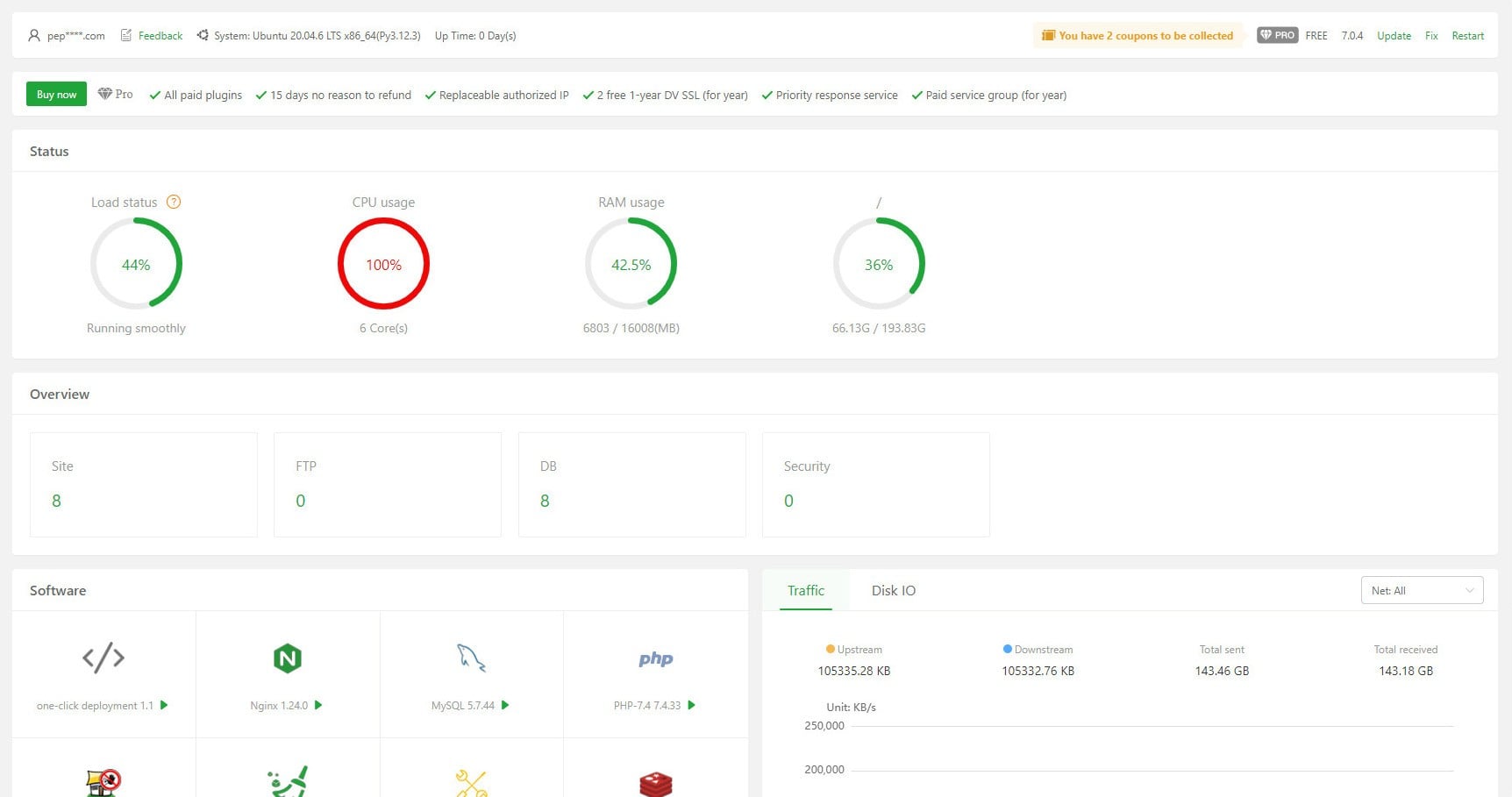Image resolution: width=1512 pixels, height=797 pixels.
Task: Click the arrow next to Nginx 1.24.0
Action: pos(318,705)
